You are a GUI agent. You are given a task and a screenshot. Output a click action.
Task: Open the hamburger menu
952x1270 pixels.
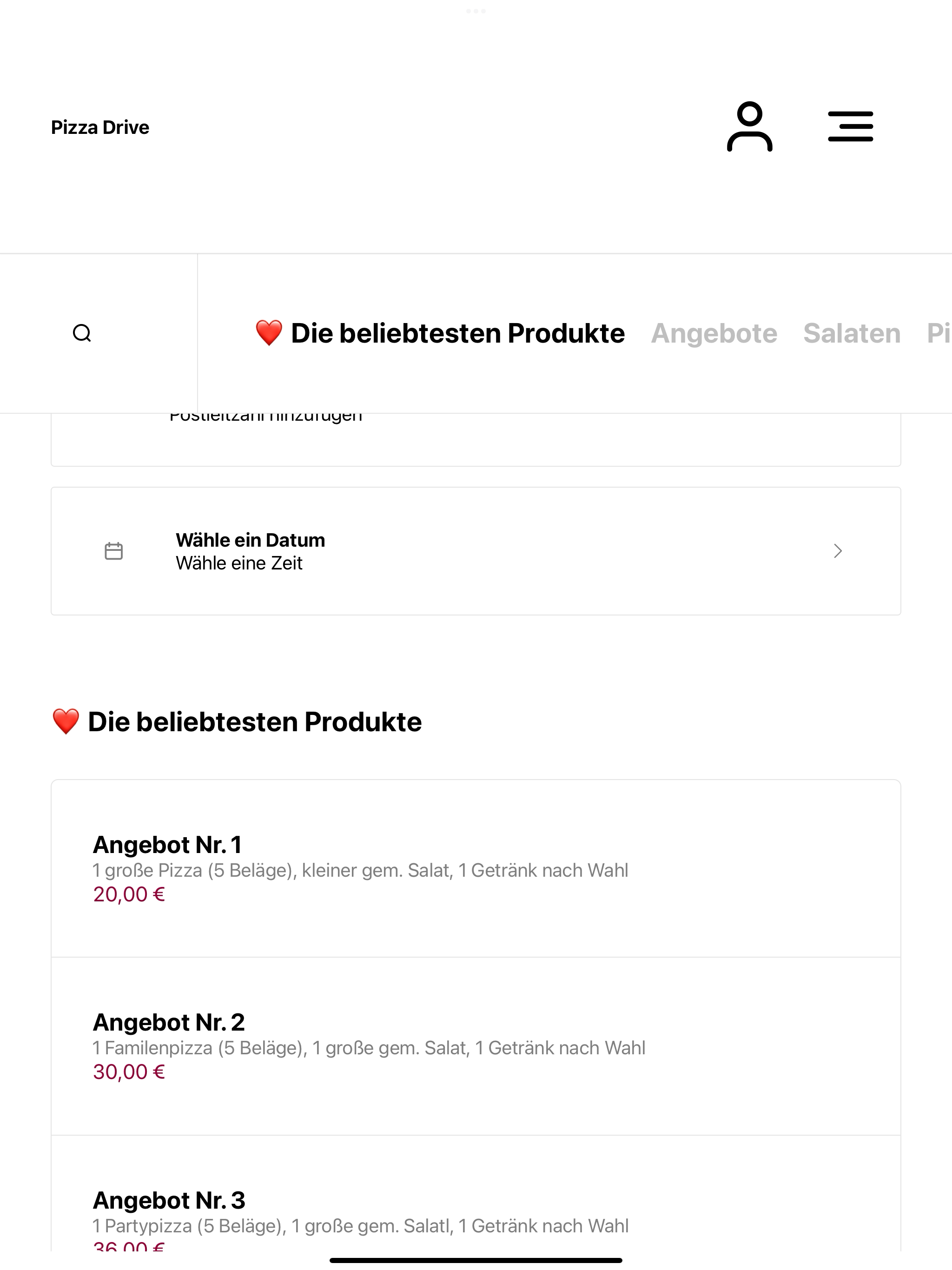coord(850,127)
